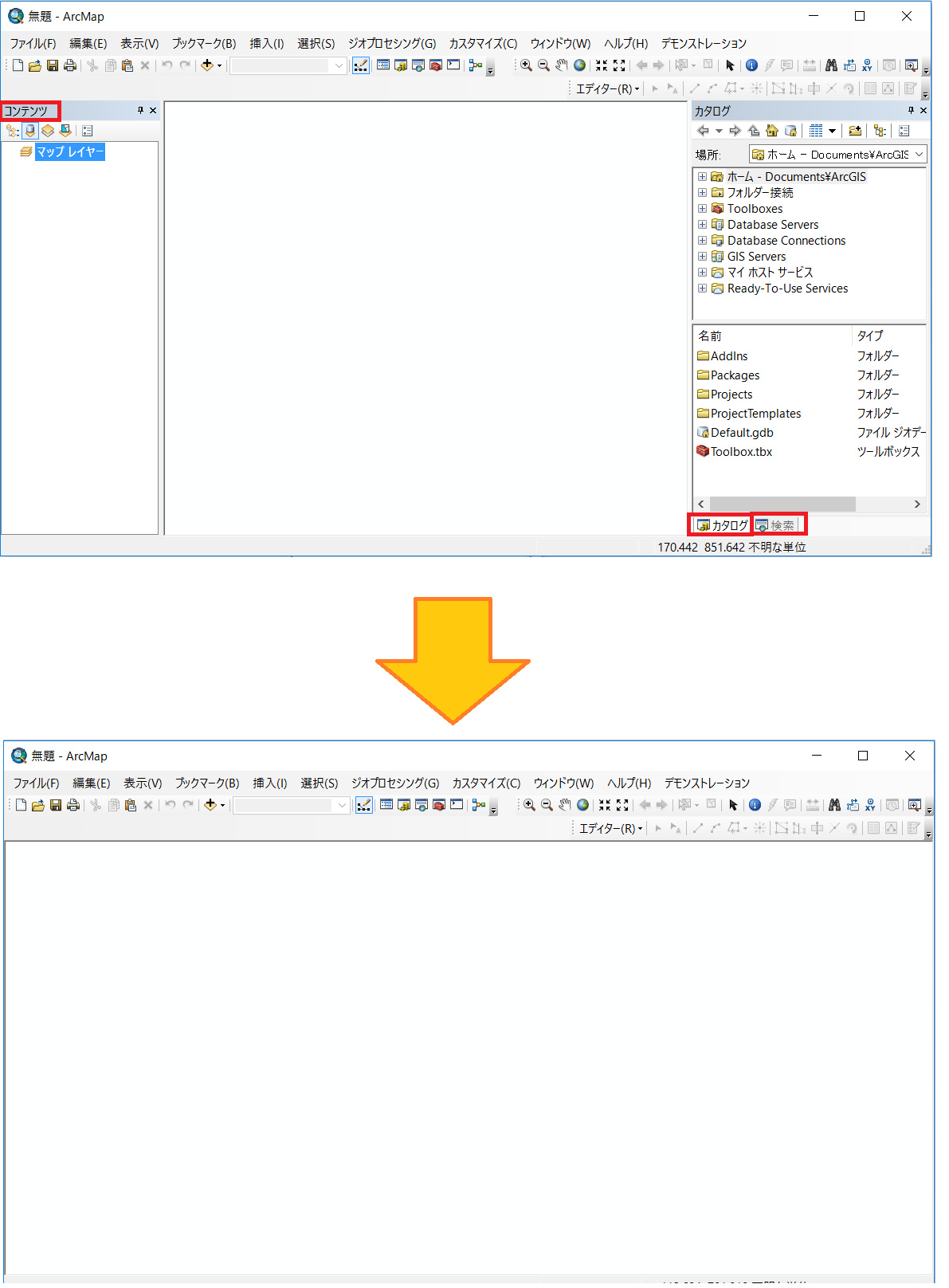Select the Zoom In tool, upper window
This screenshot has height=1288, width=949.
click(x=526, y=65)
